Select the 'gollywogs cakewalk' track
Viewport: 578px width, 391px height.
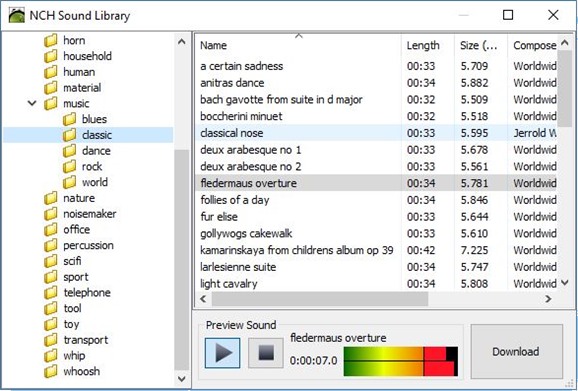[x=376, y=234]
